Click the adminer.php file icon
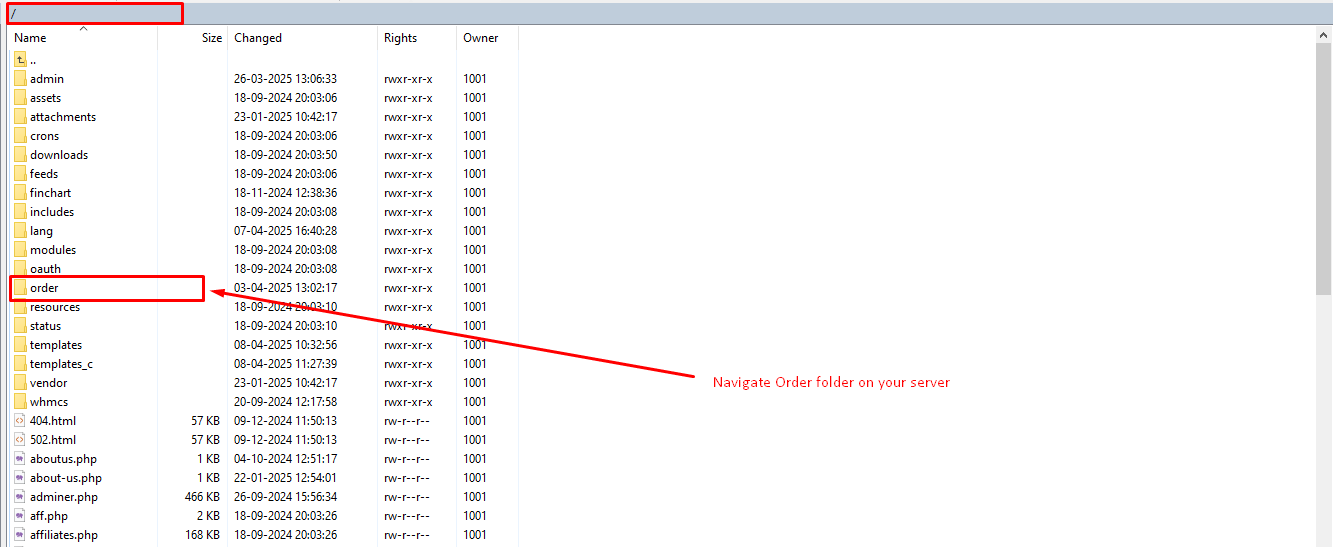The image size is (1333, 547). tap(20, 497)
